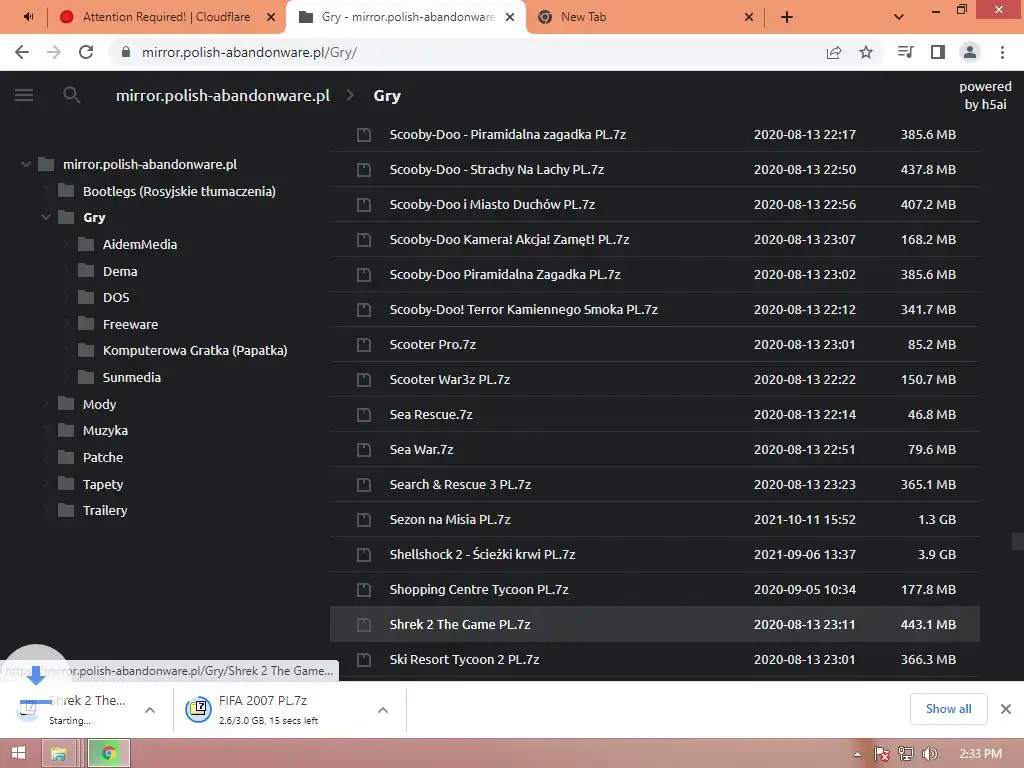This screenshot has height=768, width=1024.
Task: Click folder icon next to Tapety
Action: [x=66, y=484]
